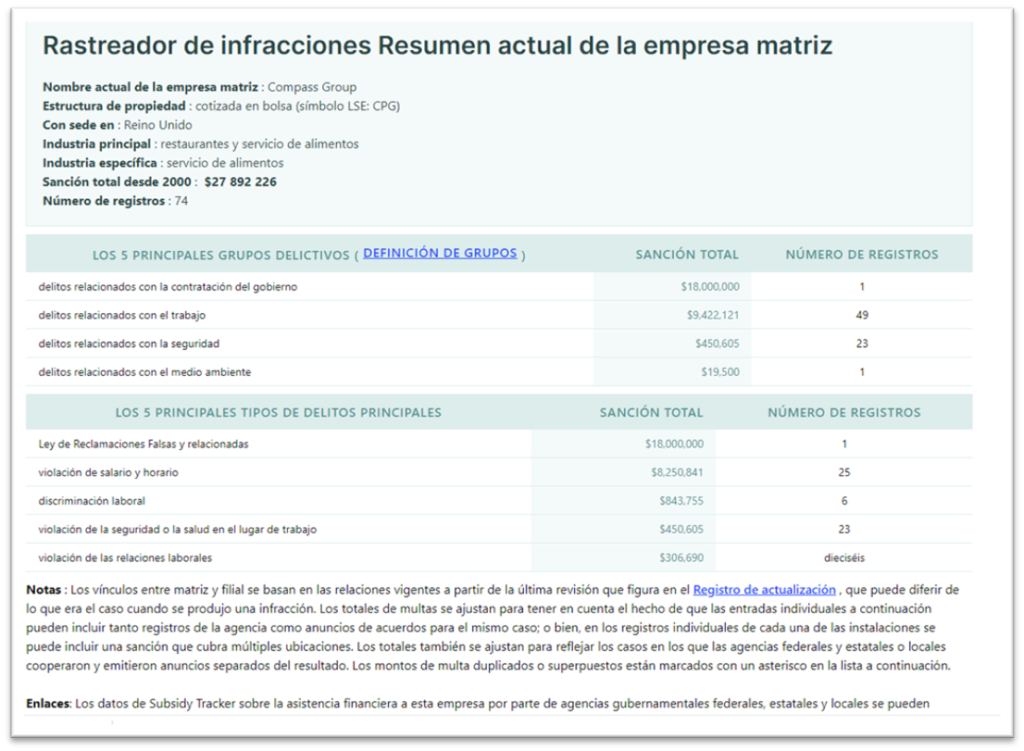Click the 25 records cell

coord(844,472)
